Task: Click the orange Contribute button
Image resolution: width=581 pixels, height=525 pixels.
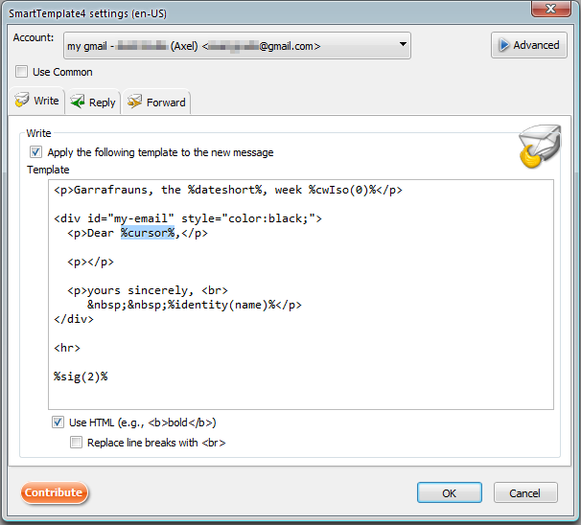Action: coord(54,492)
